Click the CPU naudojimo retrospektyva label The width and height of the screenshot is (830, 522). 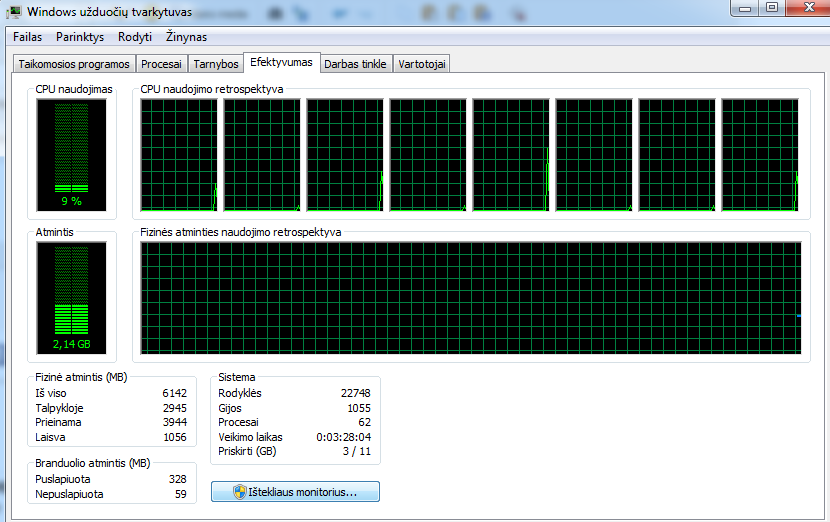tap(212, 89)
